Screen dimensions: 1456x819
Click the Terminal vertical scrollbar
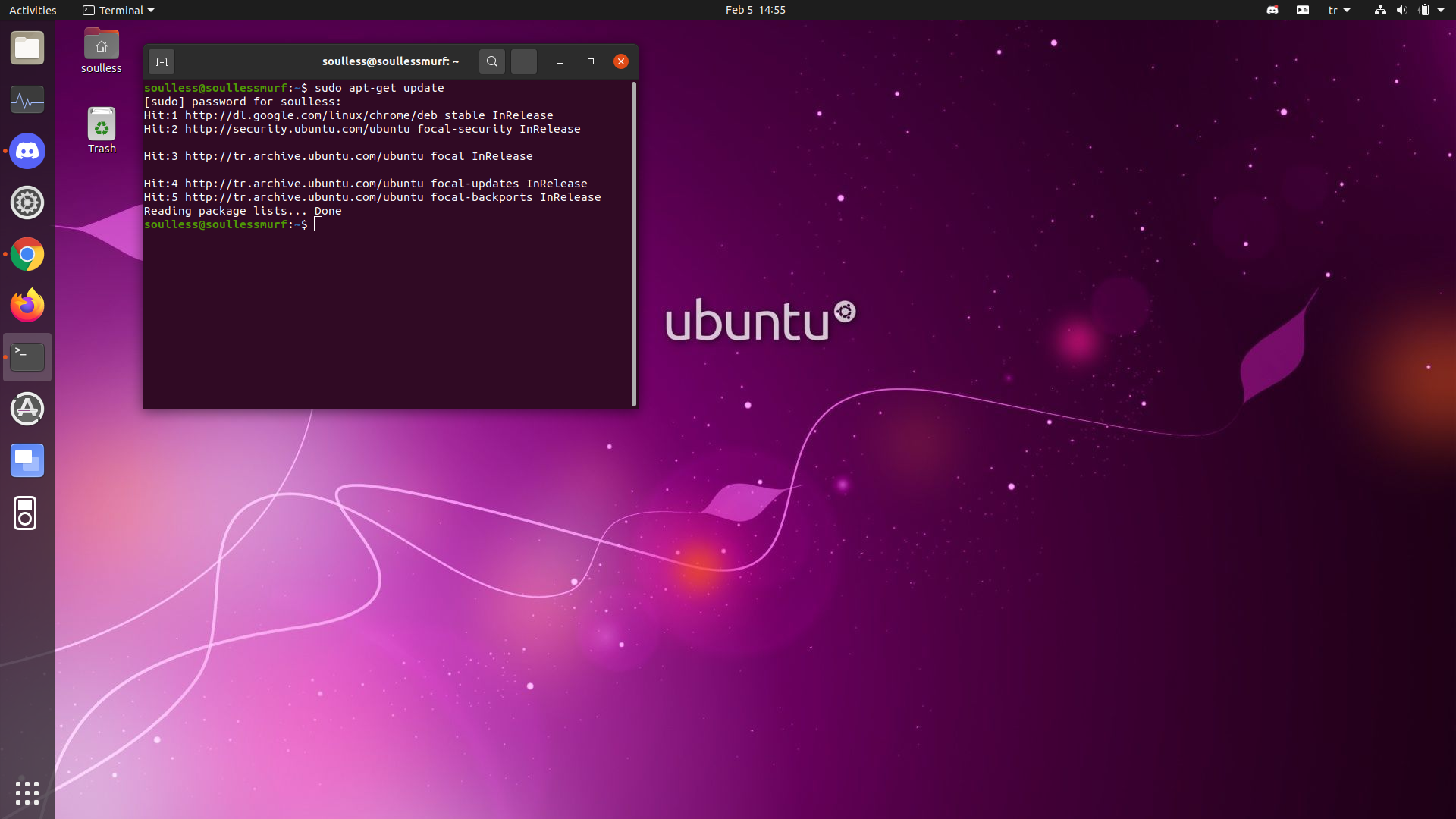tap(634, 244)
